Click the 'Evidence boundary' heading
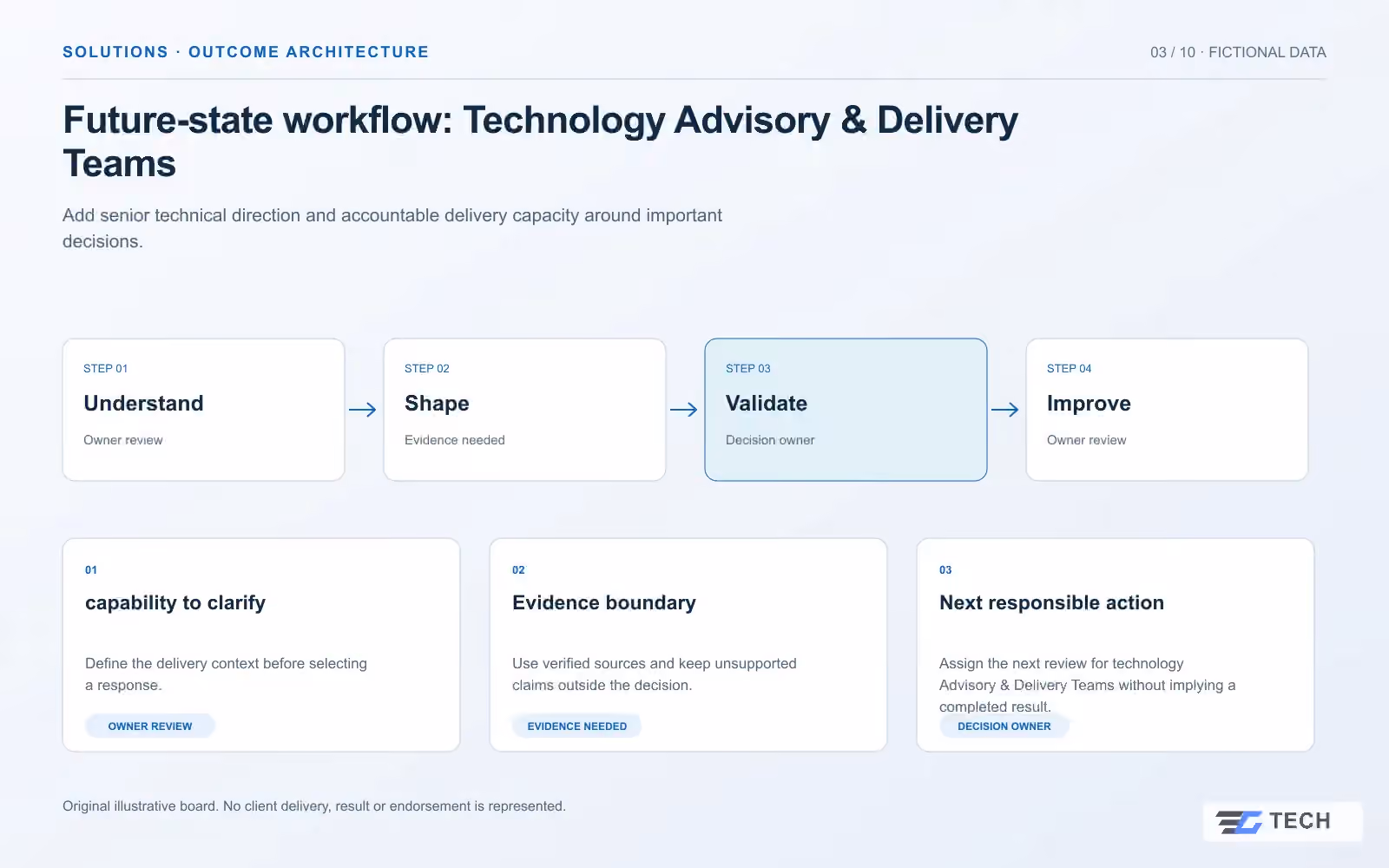 (x=604, y=603)
